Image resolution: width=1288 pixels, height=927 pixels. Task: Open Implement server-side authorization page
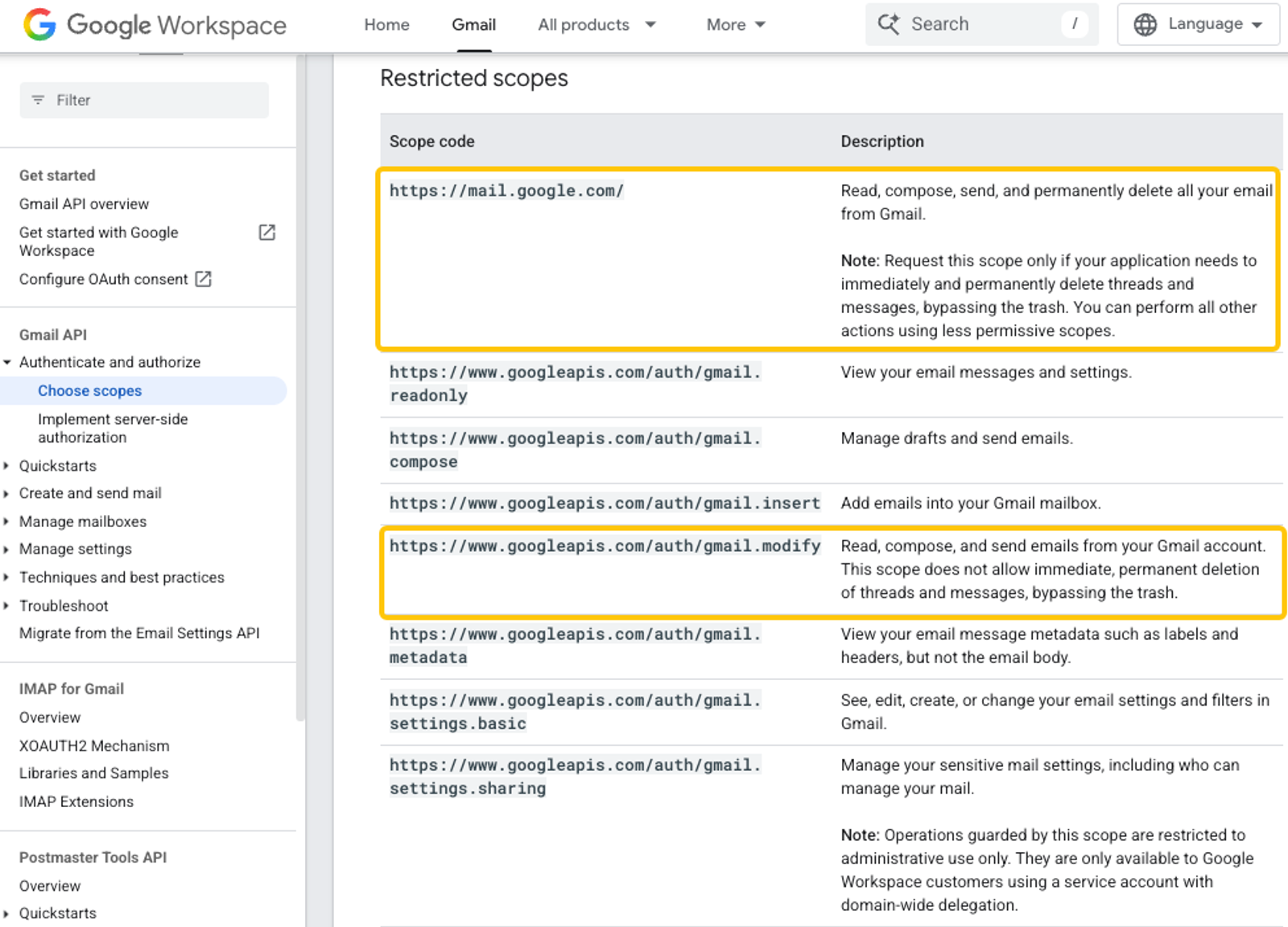click(x=113, y=428)
